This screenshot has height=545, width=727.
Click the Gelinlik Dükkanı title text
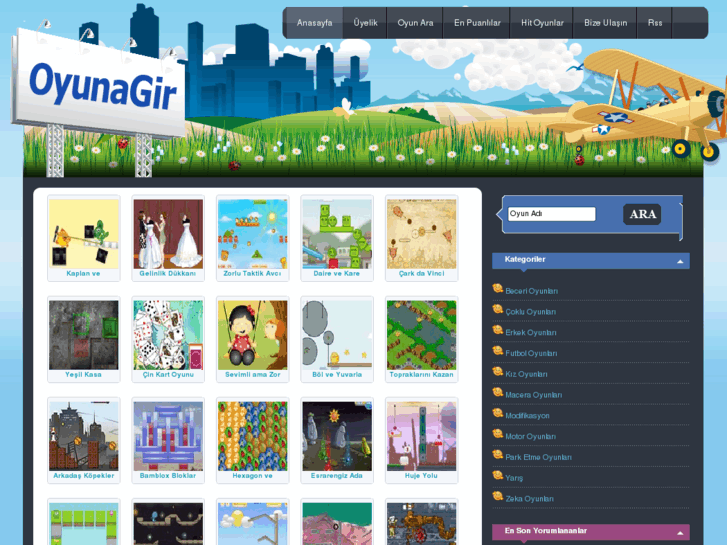click(168, 274)
